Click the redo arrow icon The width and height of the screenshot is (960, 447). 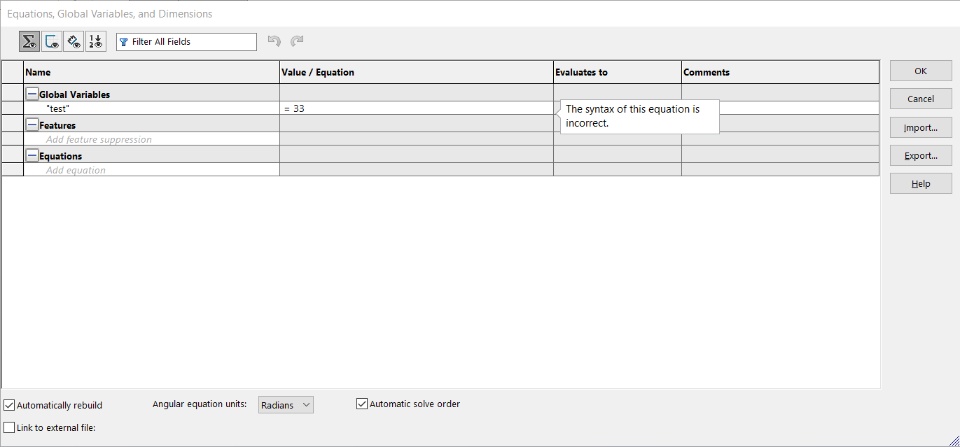pos(297,42)
